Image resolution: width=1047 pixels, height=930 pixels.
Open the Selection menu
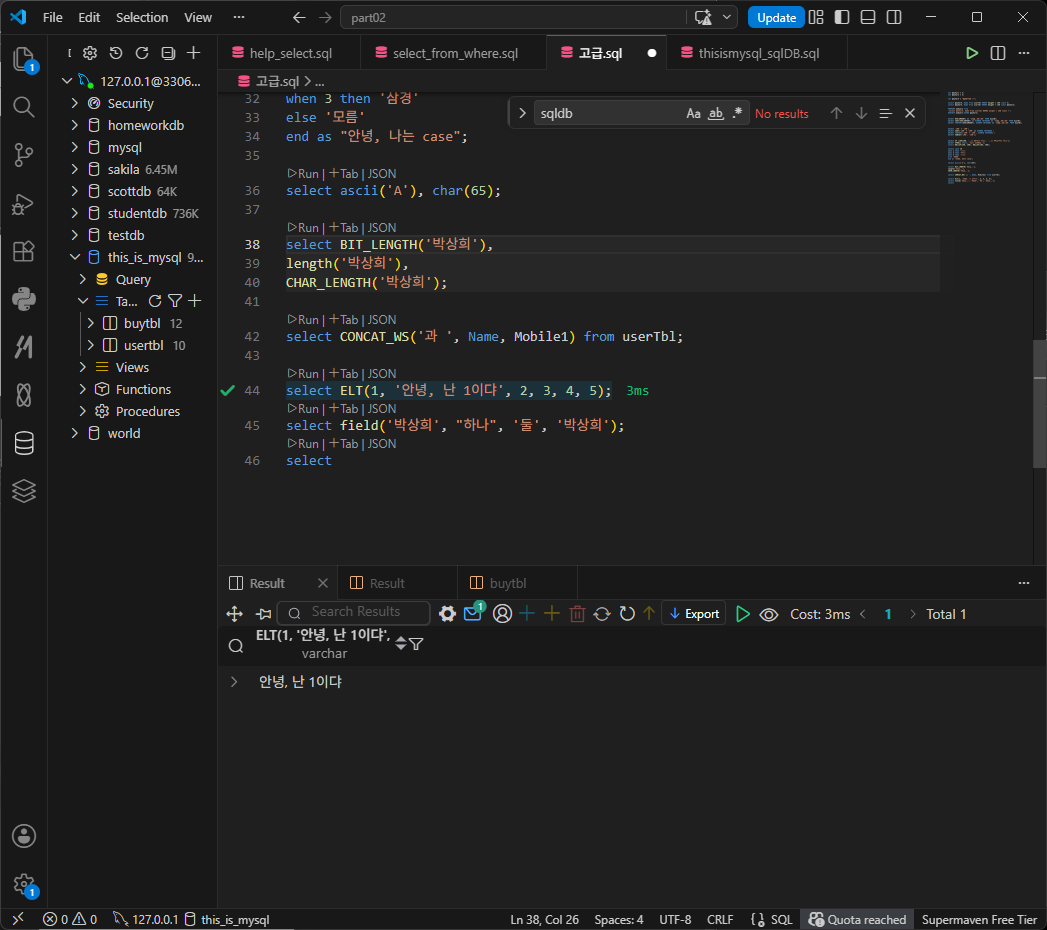coord(142,17)
